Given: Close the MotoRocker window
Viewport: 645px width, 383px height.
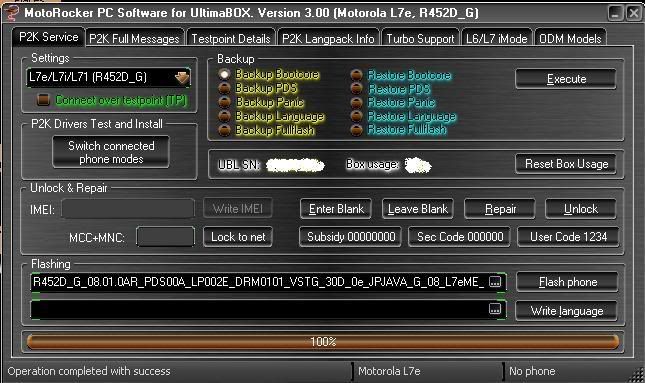Looking at the screenshot, I should tap(633, 13).
